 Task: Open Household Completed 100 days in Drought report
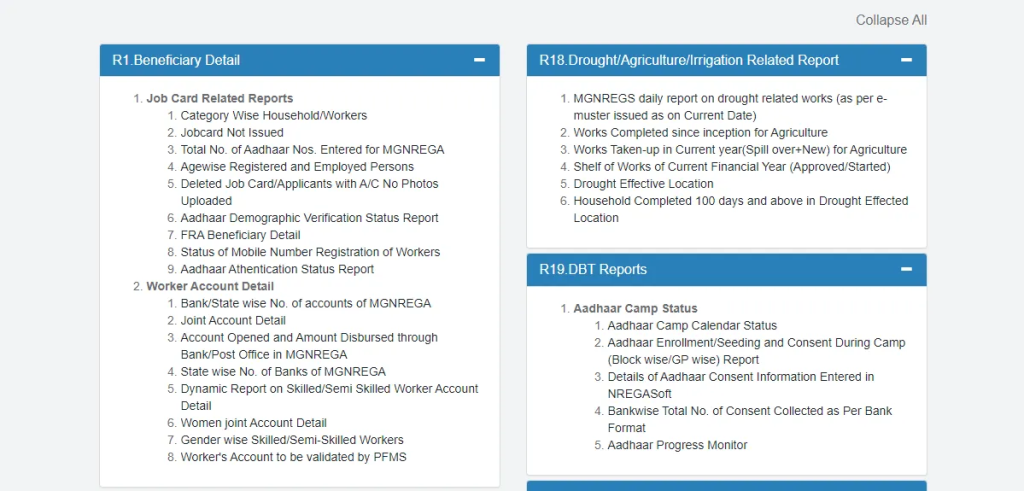tap(741, 209)
